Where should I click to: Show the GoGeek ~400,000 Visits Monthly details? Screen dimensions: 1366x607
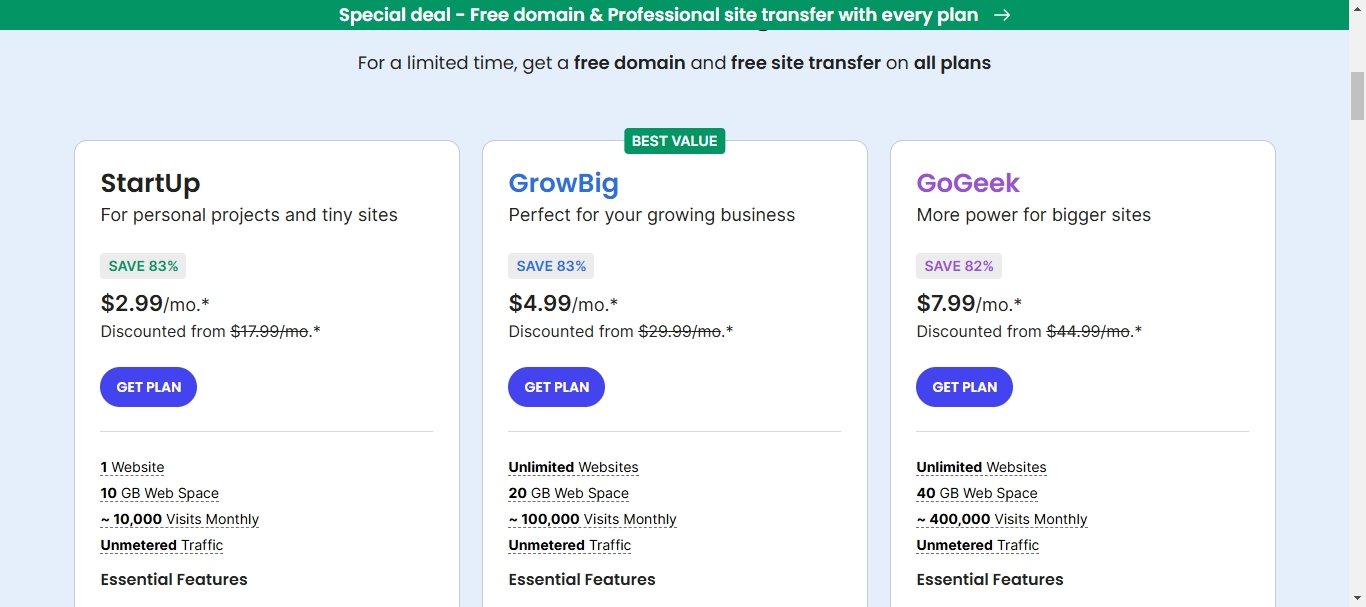1002,519
